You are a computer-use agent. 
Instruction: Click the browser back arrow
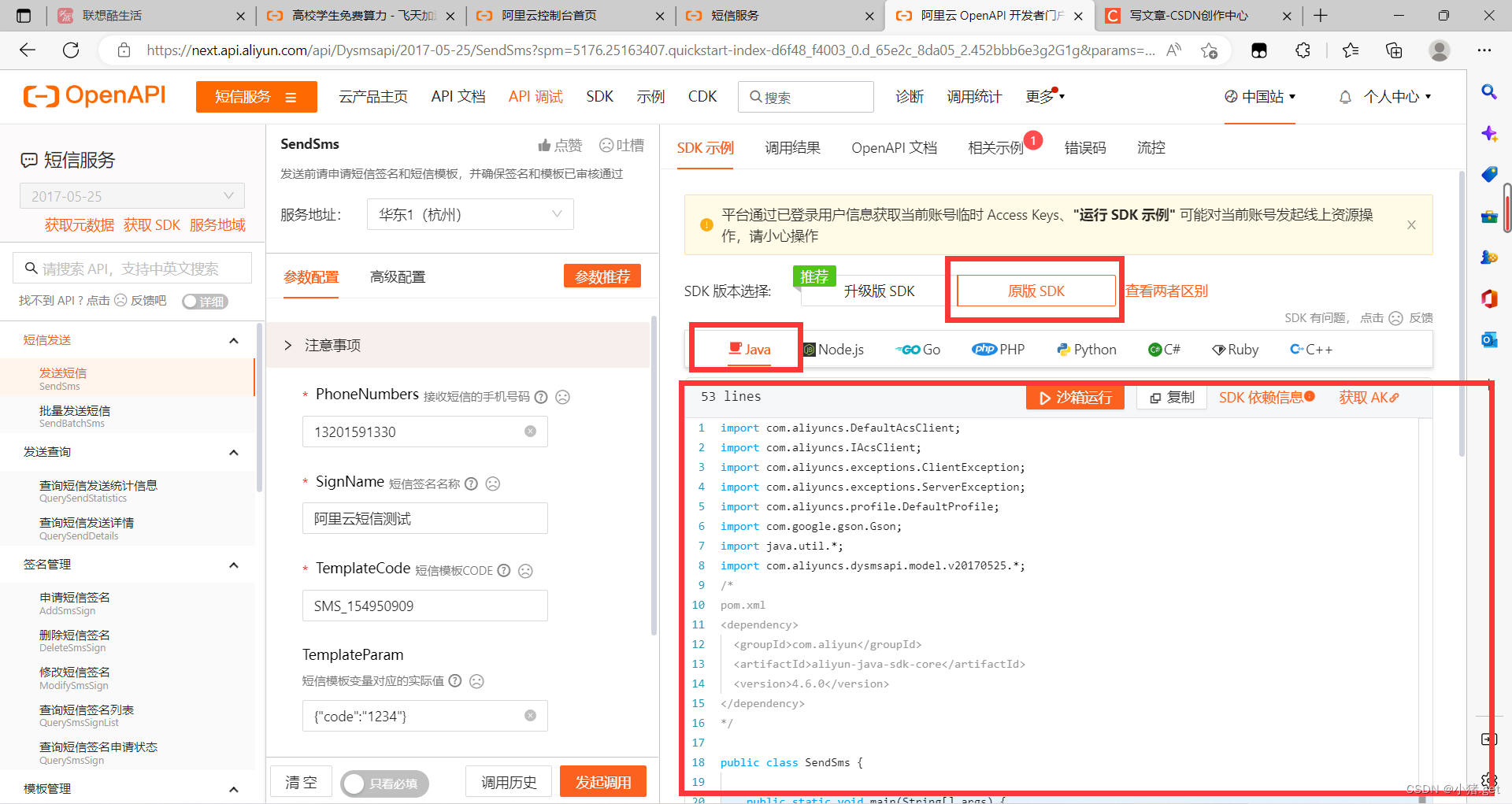pos(28,50)
